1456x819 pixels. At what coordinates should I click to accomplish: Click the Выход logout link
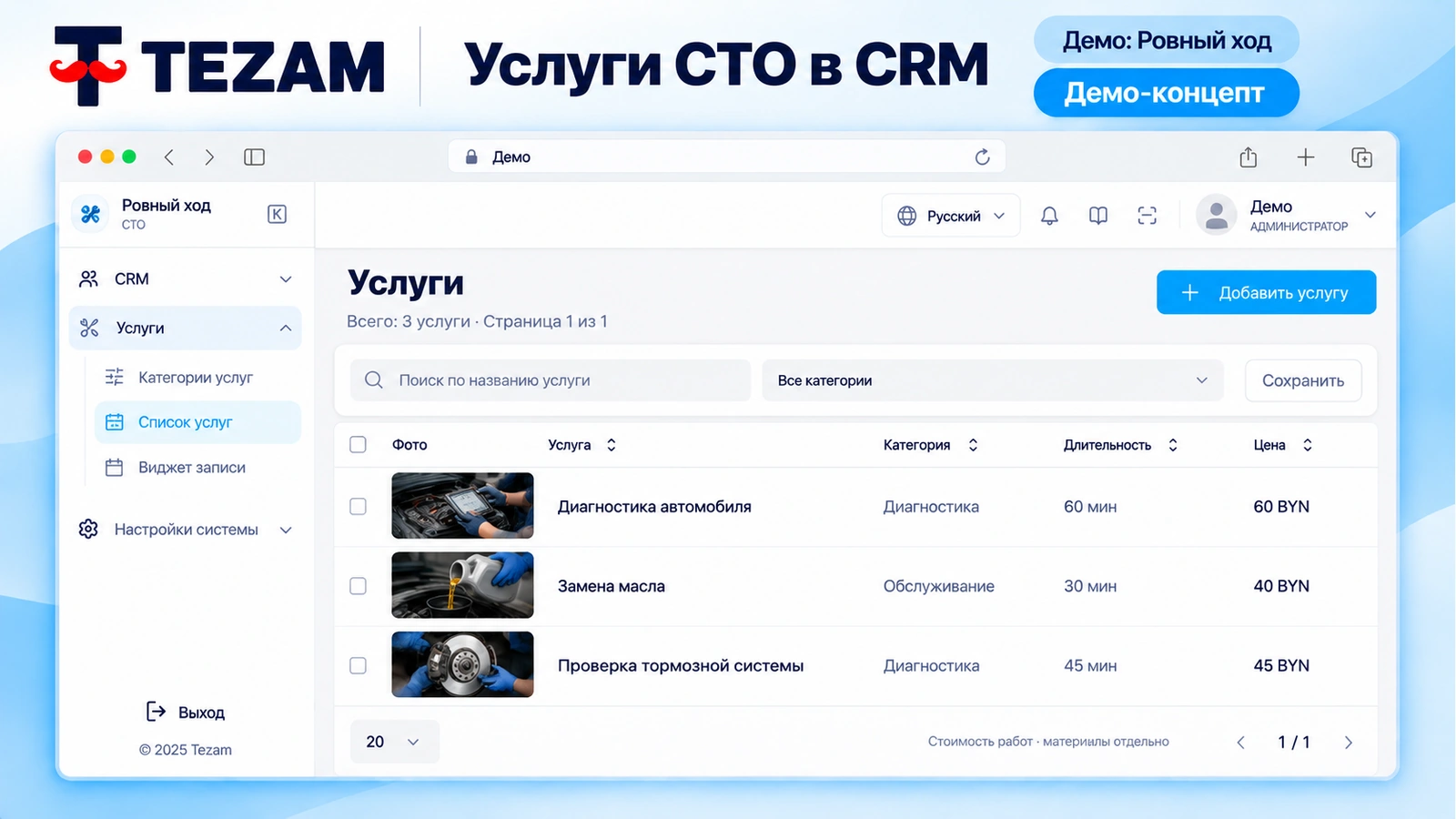(x=201, y=713)
